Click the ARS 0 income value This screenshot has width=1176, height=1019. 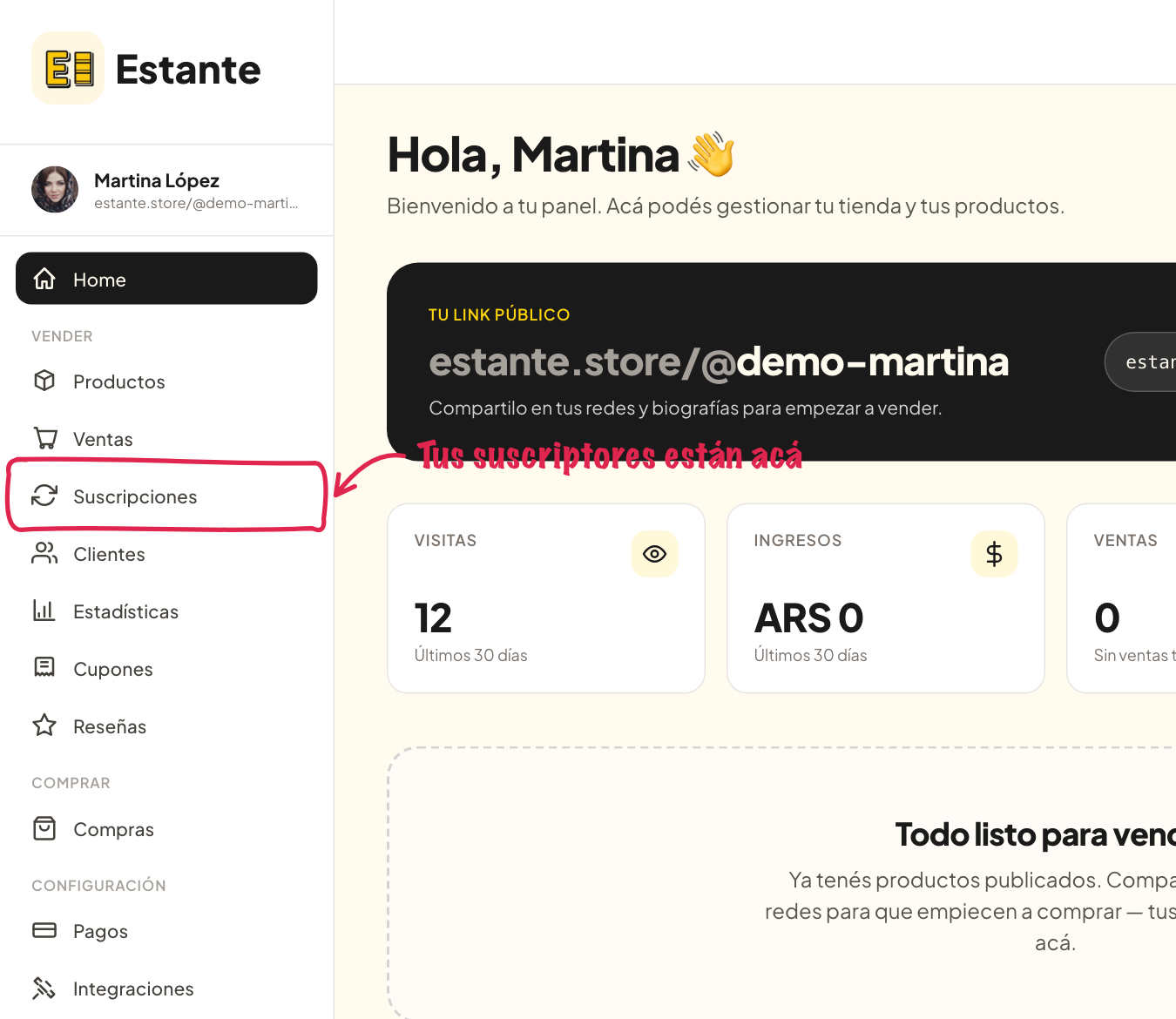tap(808, 618)
